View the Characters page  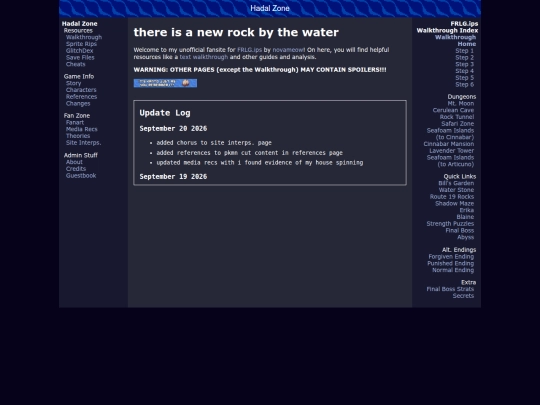[x=81, y=90]
